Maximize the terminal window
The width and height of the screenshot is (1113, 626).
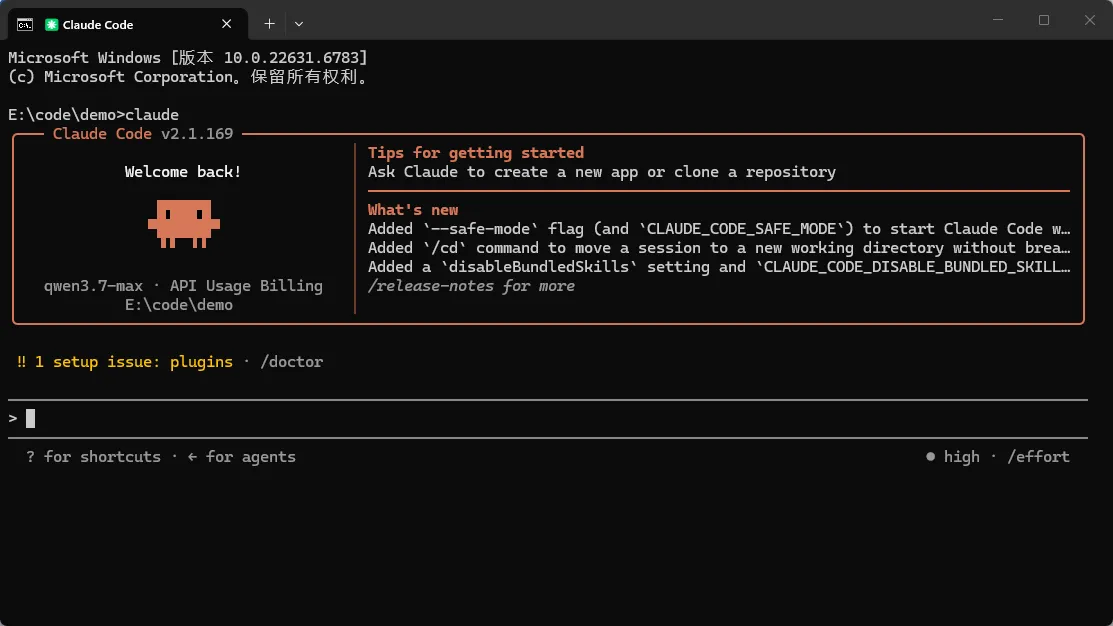tap(1043, 20)
